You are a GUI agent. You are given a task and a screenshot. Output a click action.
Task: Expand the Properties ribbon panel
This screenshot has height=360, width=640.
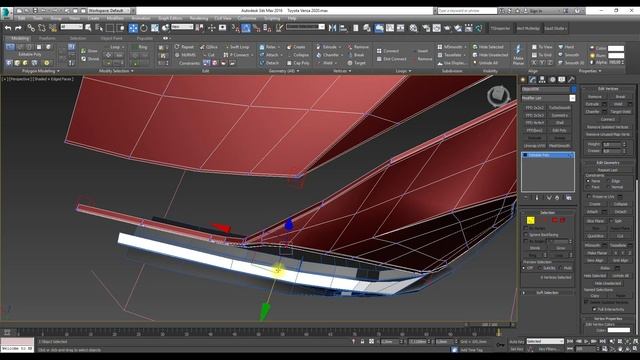590,71
